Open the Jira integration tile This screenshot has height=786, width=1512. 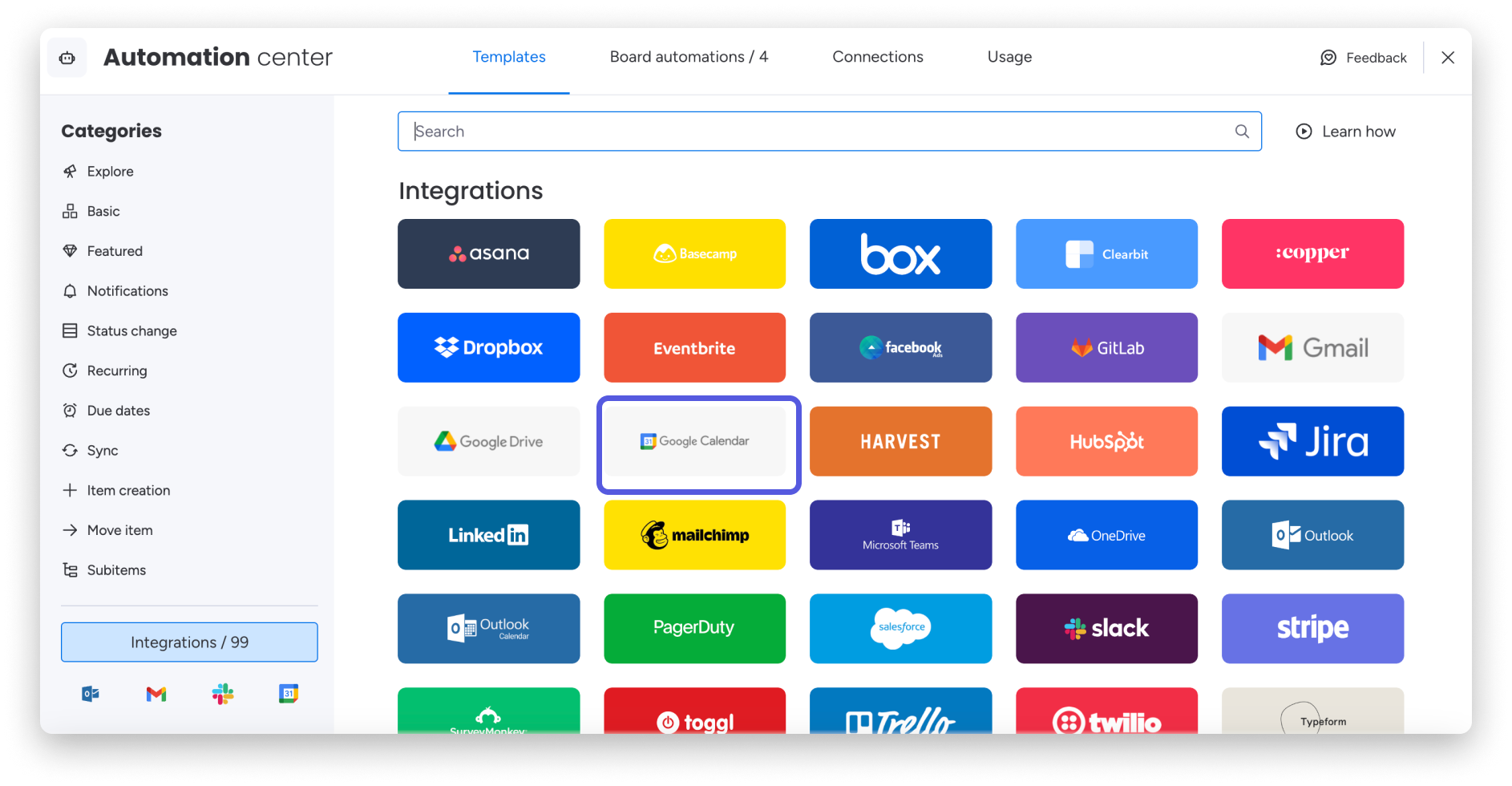[x=1312, y=441]
